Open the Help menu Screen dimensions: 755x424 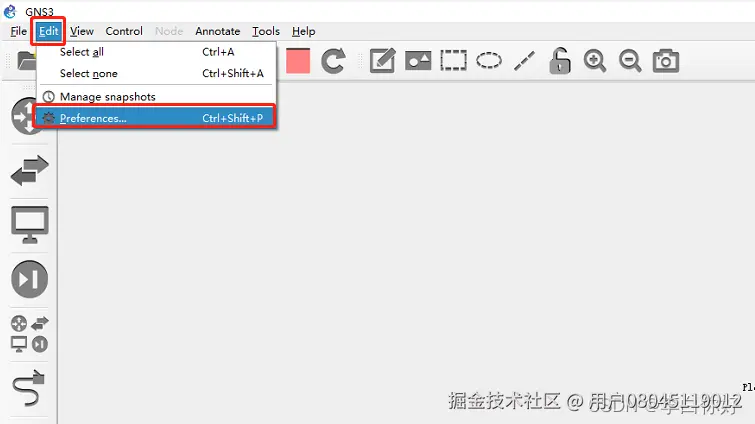click(x=303, y=31)
